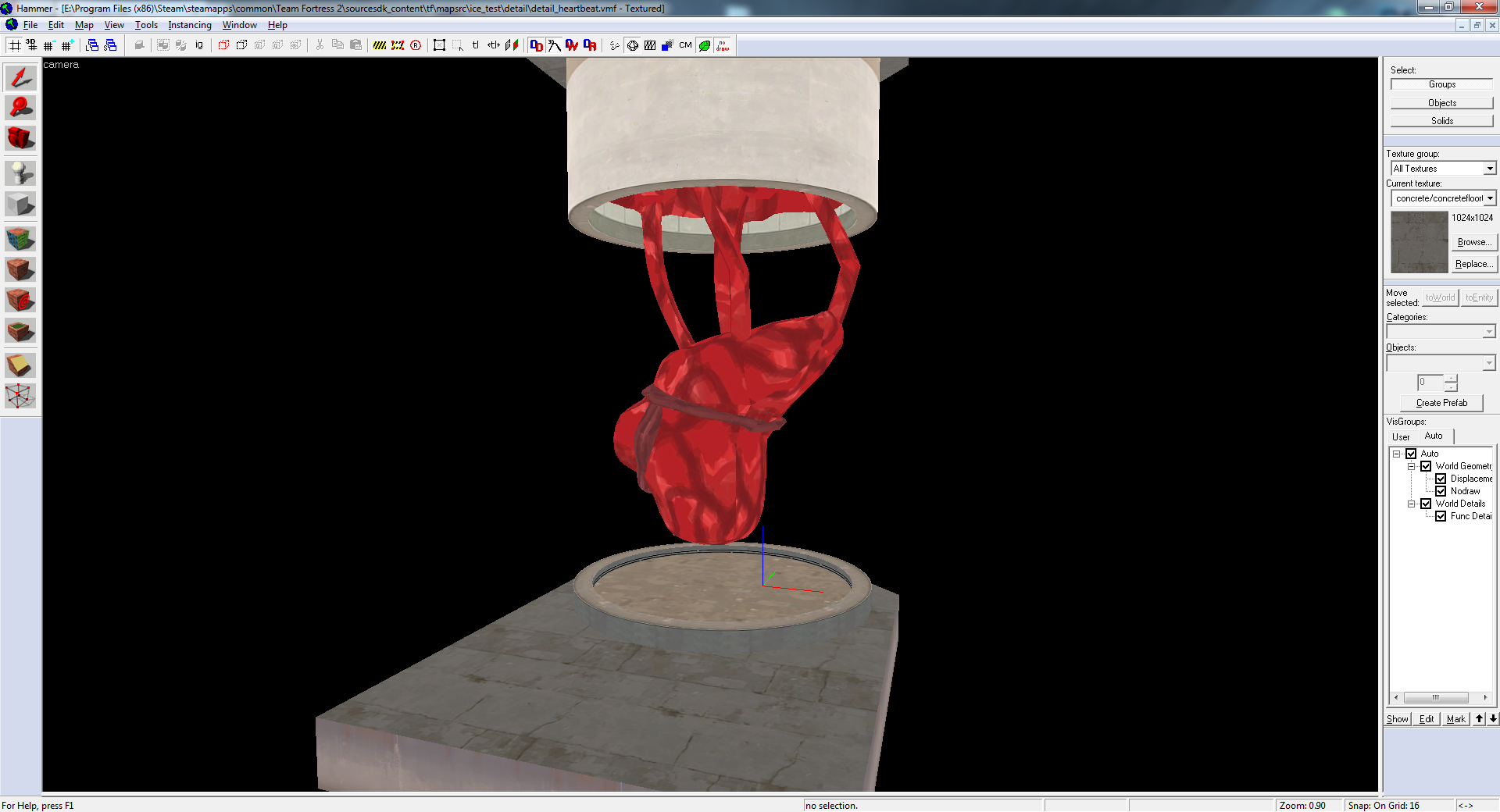Click the green leaf toolbar icon
1500x812 pixels.
(x=705, y=45)
